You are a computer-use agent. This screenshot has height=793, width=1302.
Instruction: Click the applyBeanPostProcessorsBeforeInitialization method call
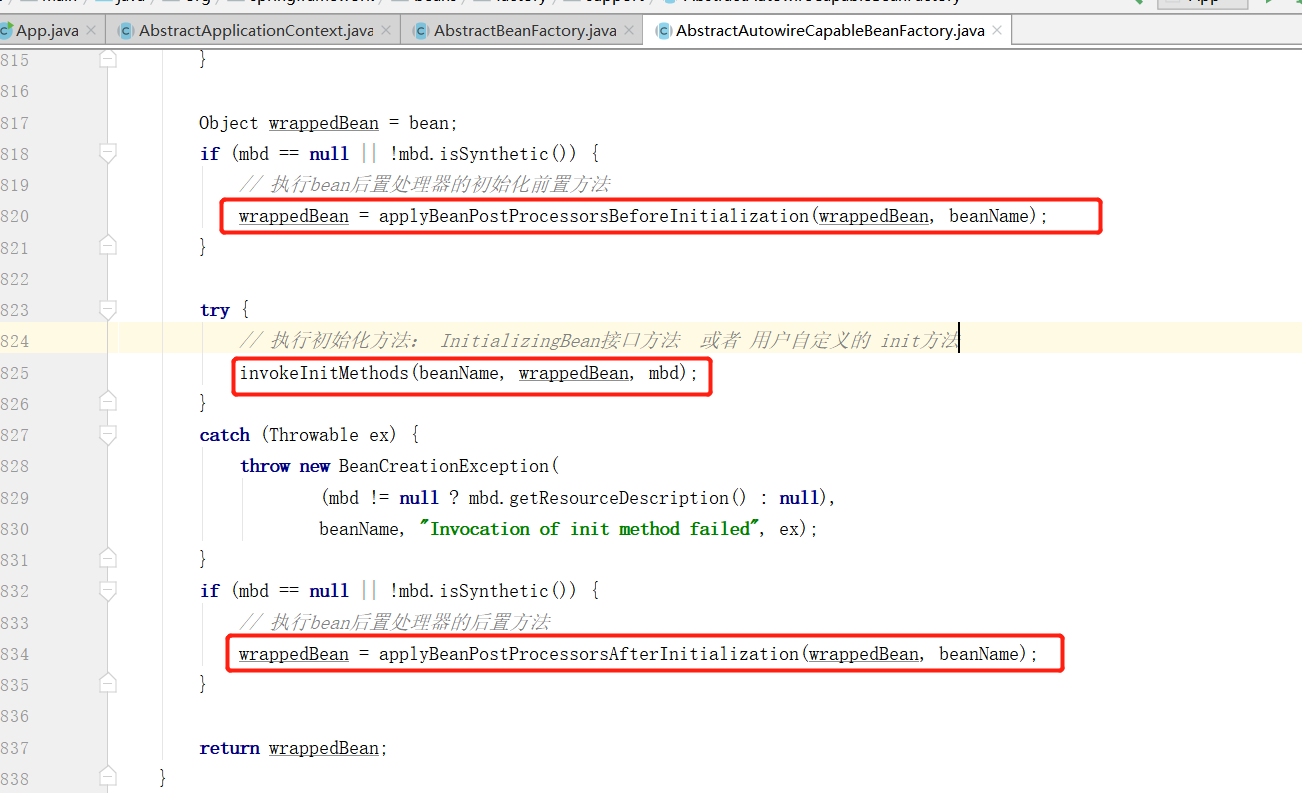click(594, 216)
